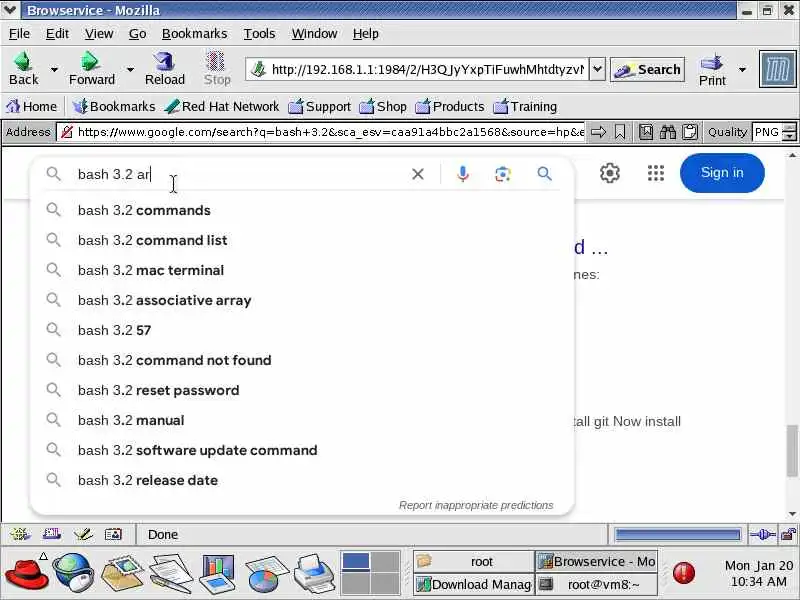Expand the URL bar history dropdown
This screenshot has width=800, height=600.
click(x=597, y=69)
